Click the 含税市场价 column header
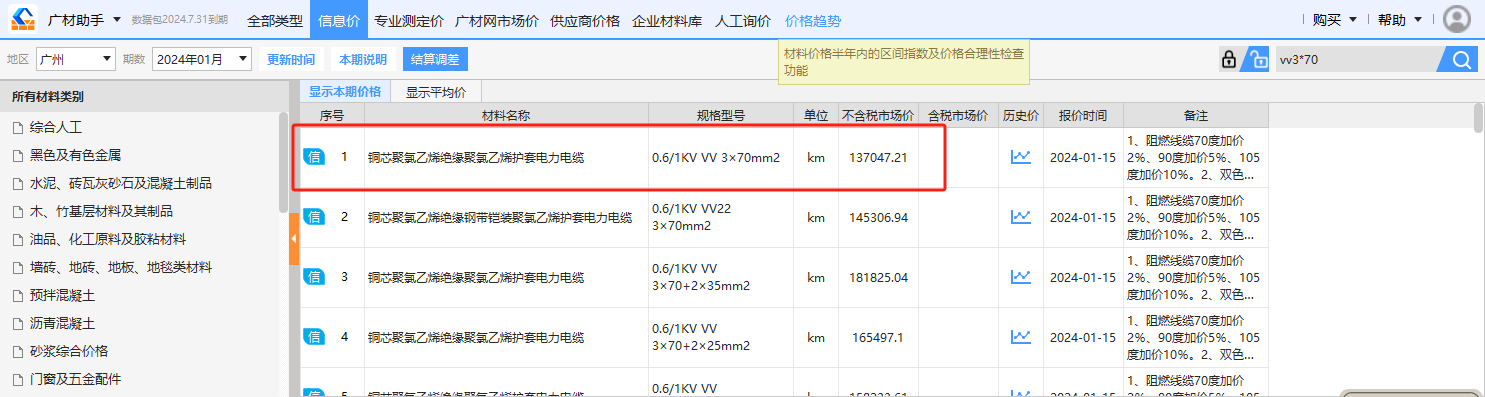 point(958,115)
